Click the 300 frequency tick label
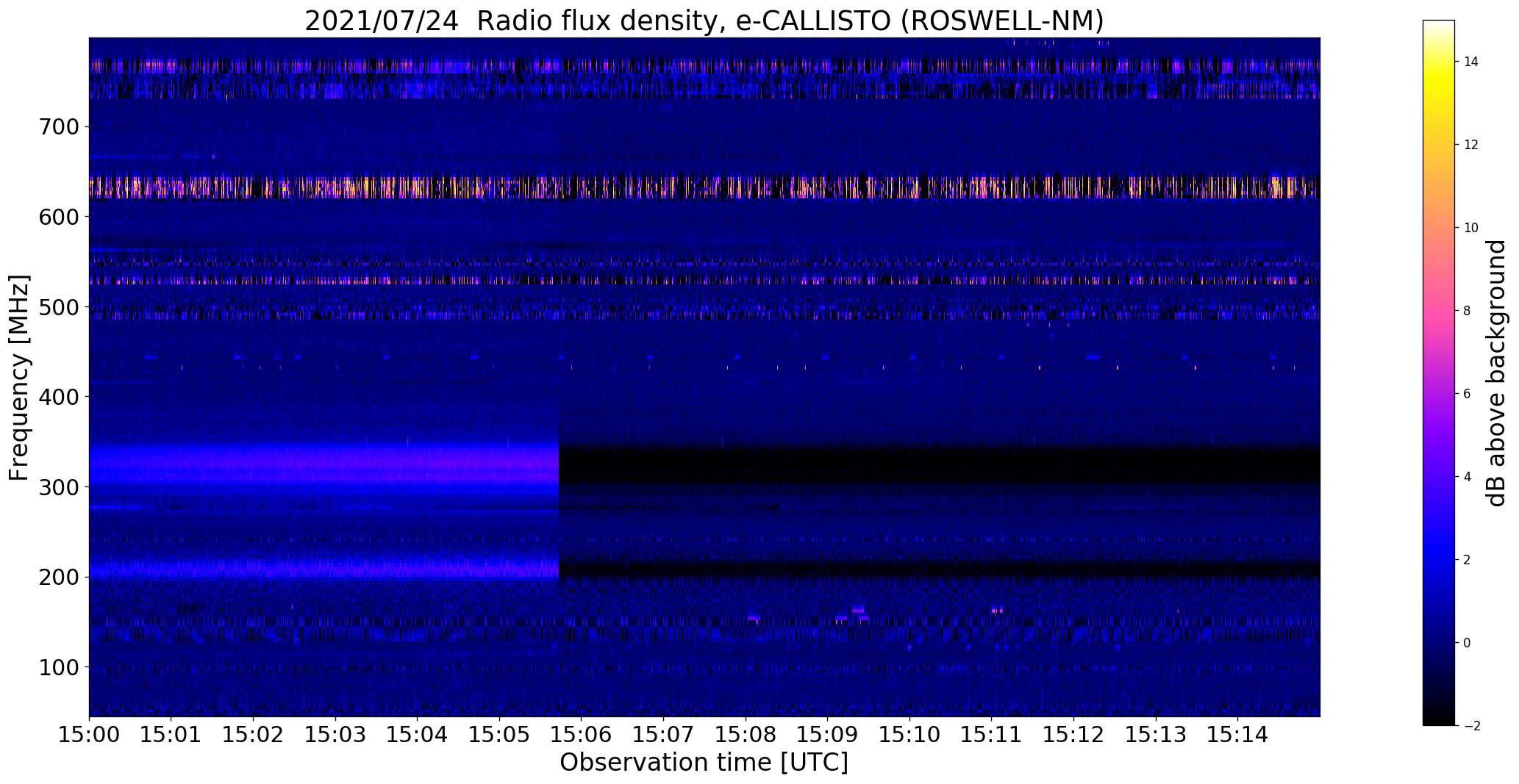This screenshot has width=1519, height=784. coord(58,487)
